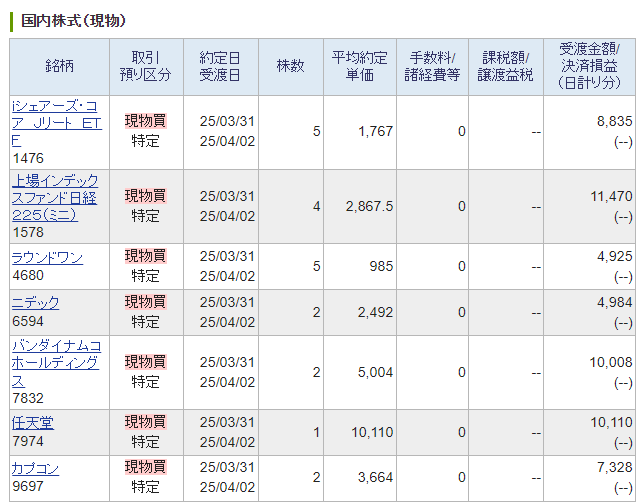Click settlement amount 10,008
The height and width of the screenshot is (503, 636).
[x=611, y=363]
